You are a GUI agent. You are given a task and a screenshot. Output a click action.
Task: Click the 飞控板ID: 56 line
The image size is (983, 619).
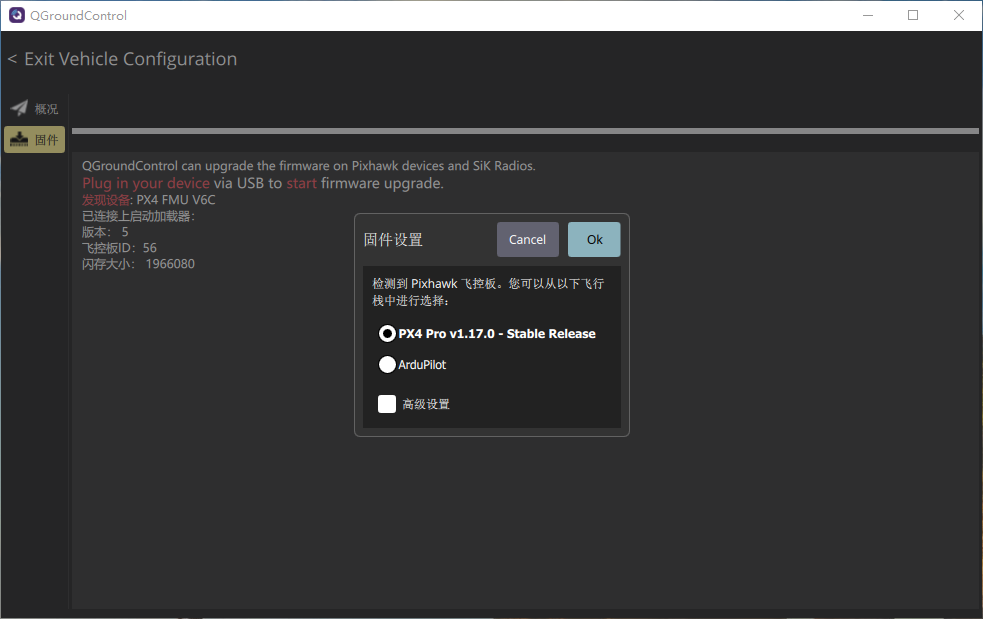[119, 248]
